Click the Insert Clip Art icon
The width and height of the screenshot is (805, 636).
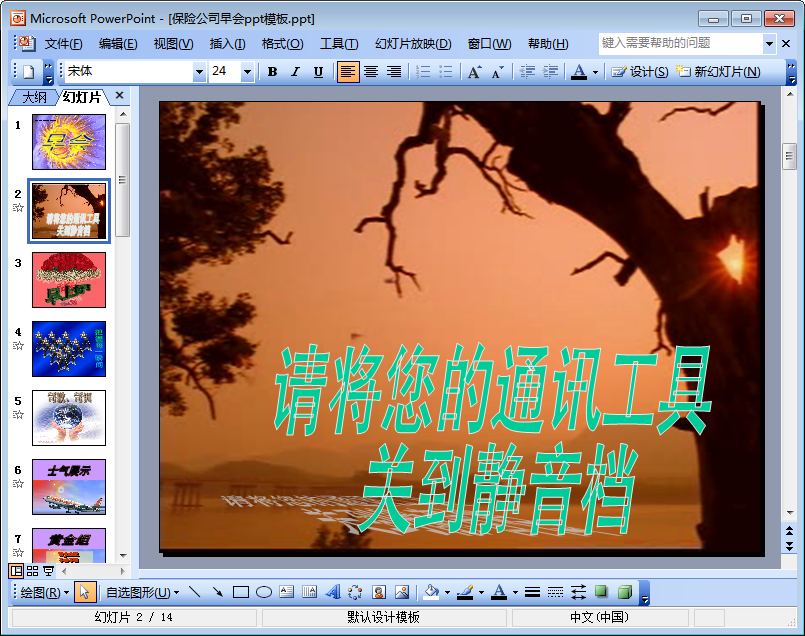click(x=379, y=592)
